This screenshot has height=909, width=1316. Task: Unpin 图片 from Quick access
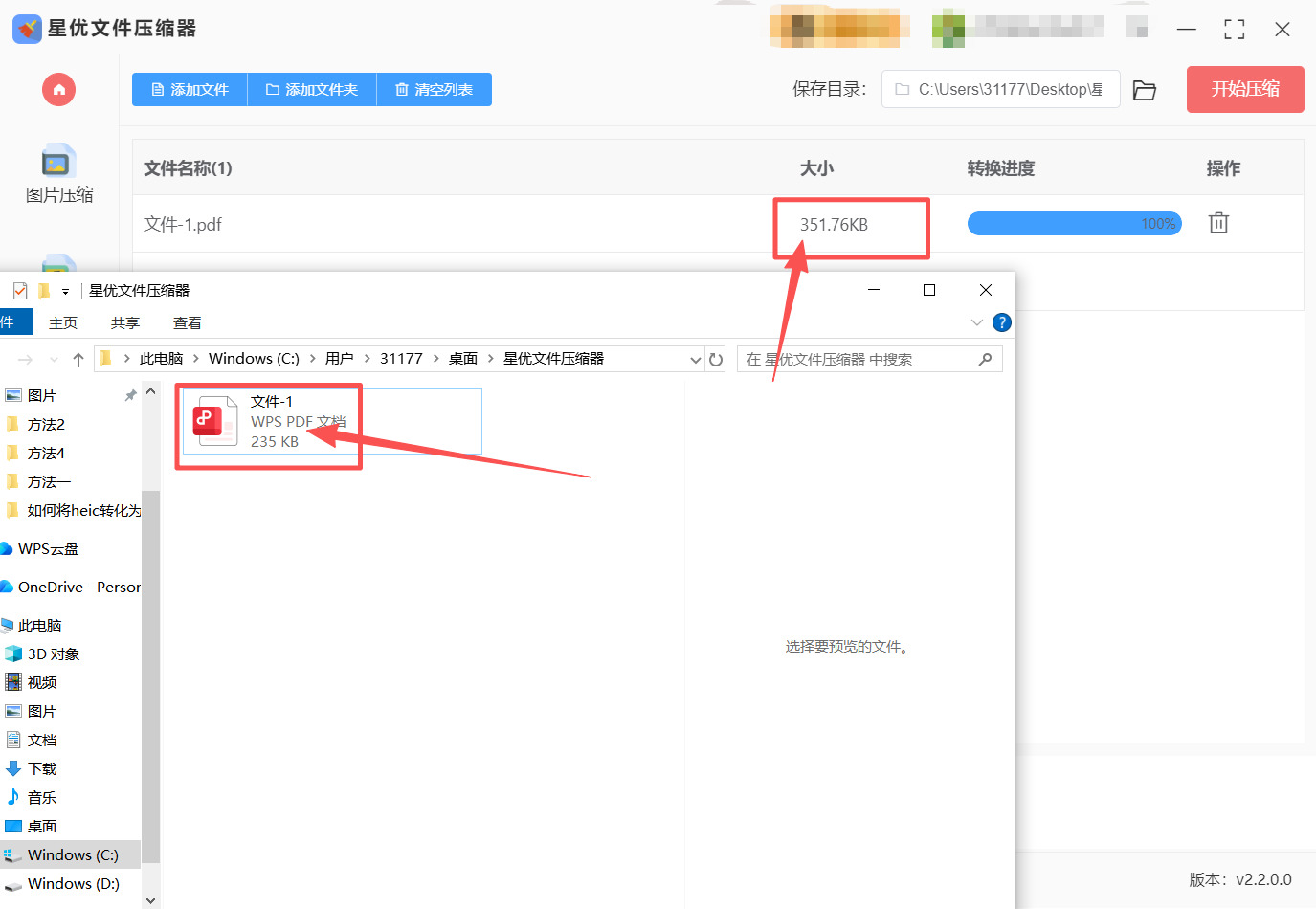131,394
